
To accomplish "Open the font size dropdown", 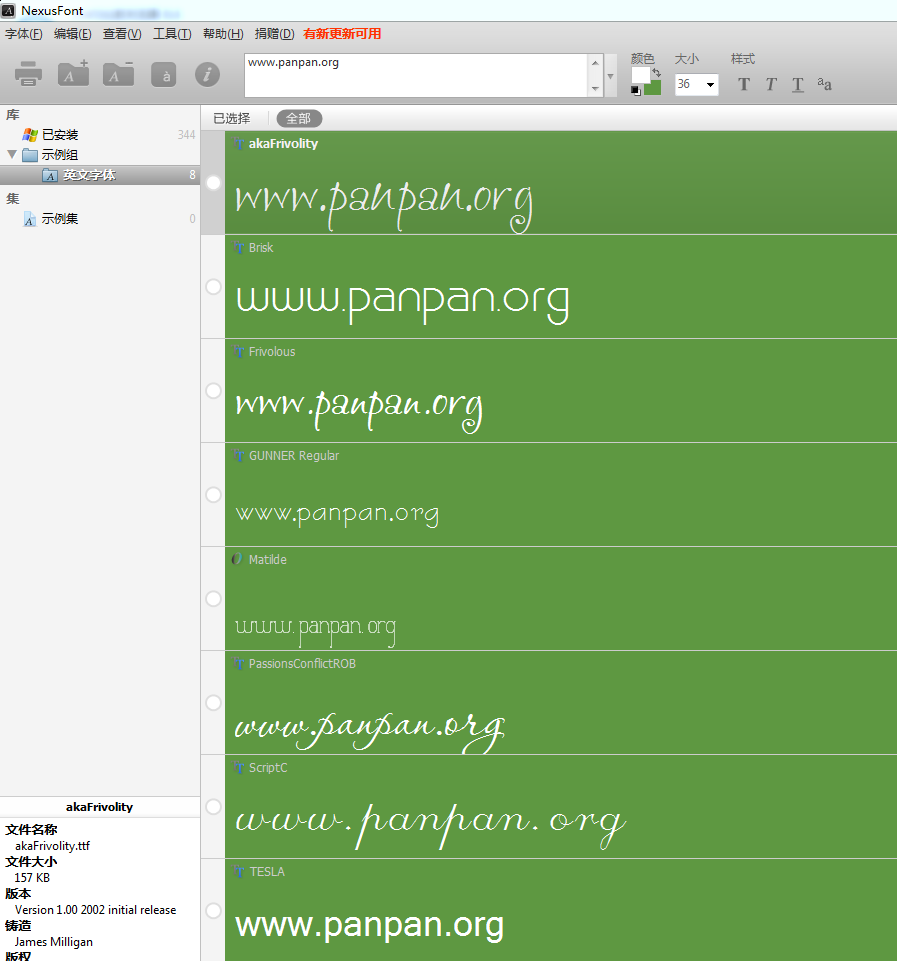I will click(710, 85).
